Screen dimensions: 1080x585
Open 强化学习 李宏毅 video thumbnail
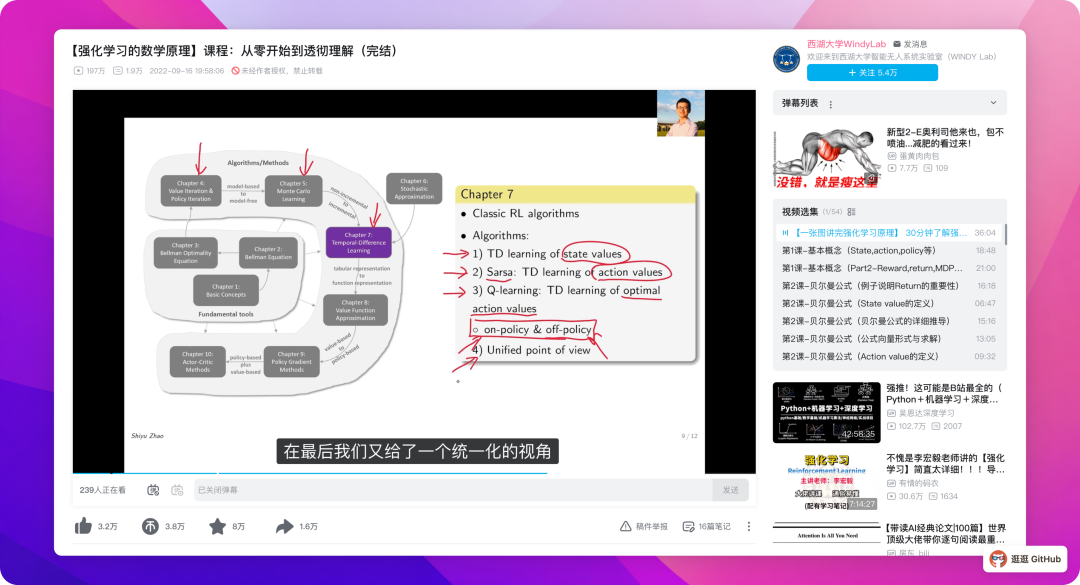pyautogui.click(x=827, y=482)
